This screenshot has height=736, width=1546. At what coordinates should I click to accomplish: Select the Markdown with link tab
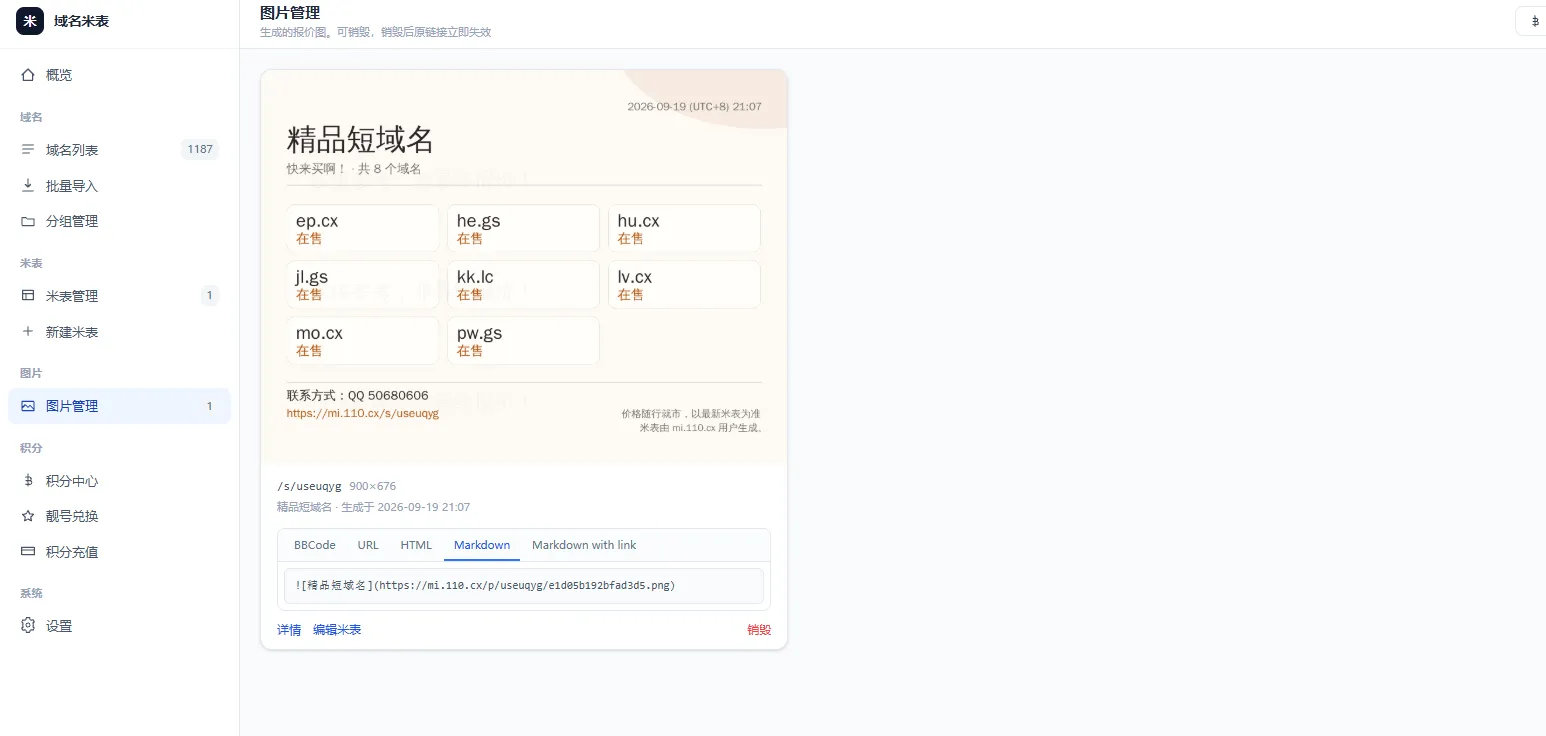584,545
